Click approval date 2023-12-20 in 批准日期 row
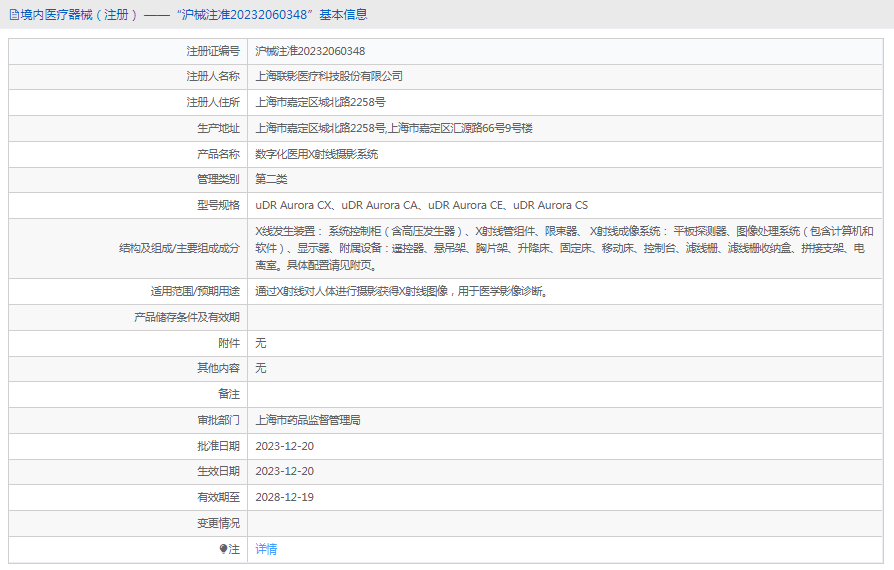This screenshot has width=894, height=570. pos(285,446)
